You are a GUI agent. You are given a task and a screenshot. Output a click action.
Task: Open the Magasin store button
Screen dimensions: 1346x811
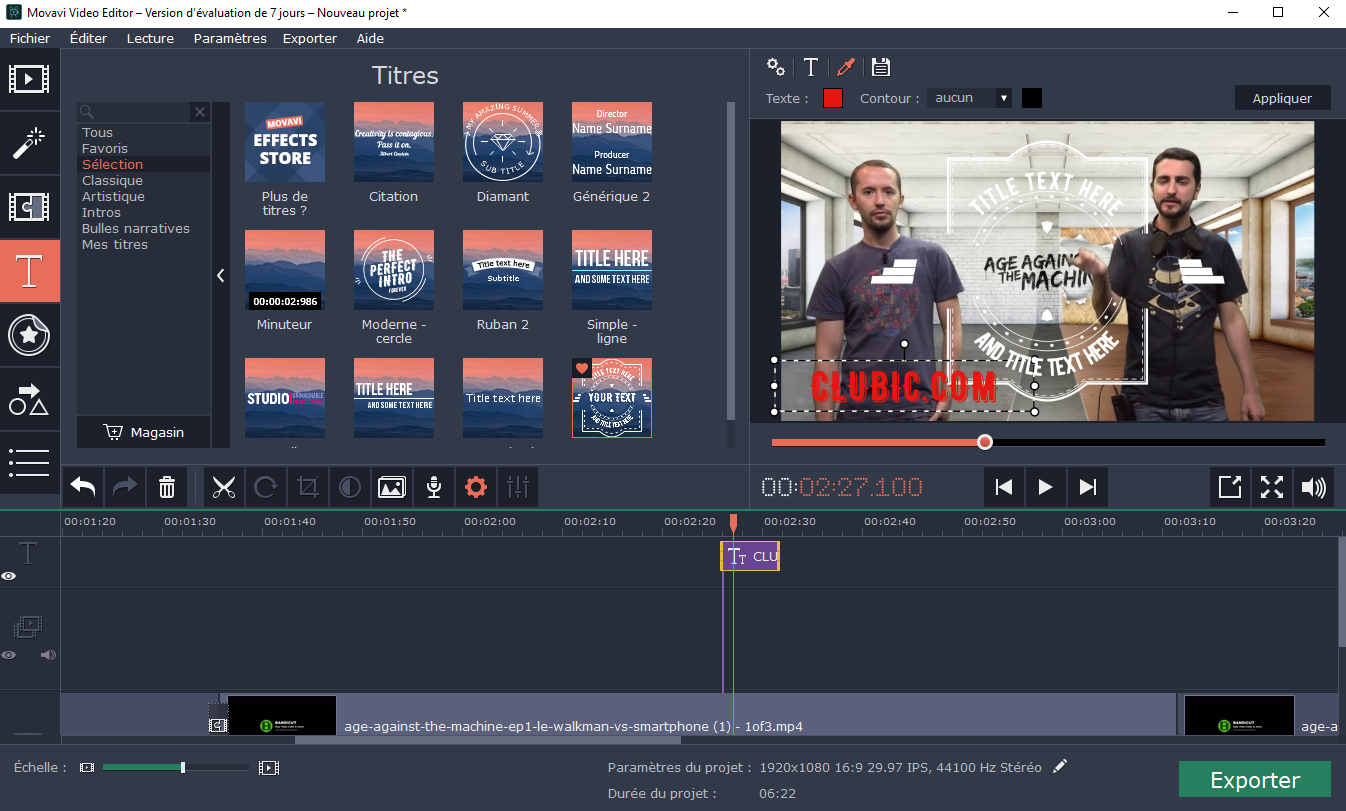(144, 432)
